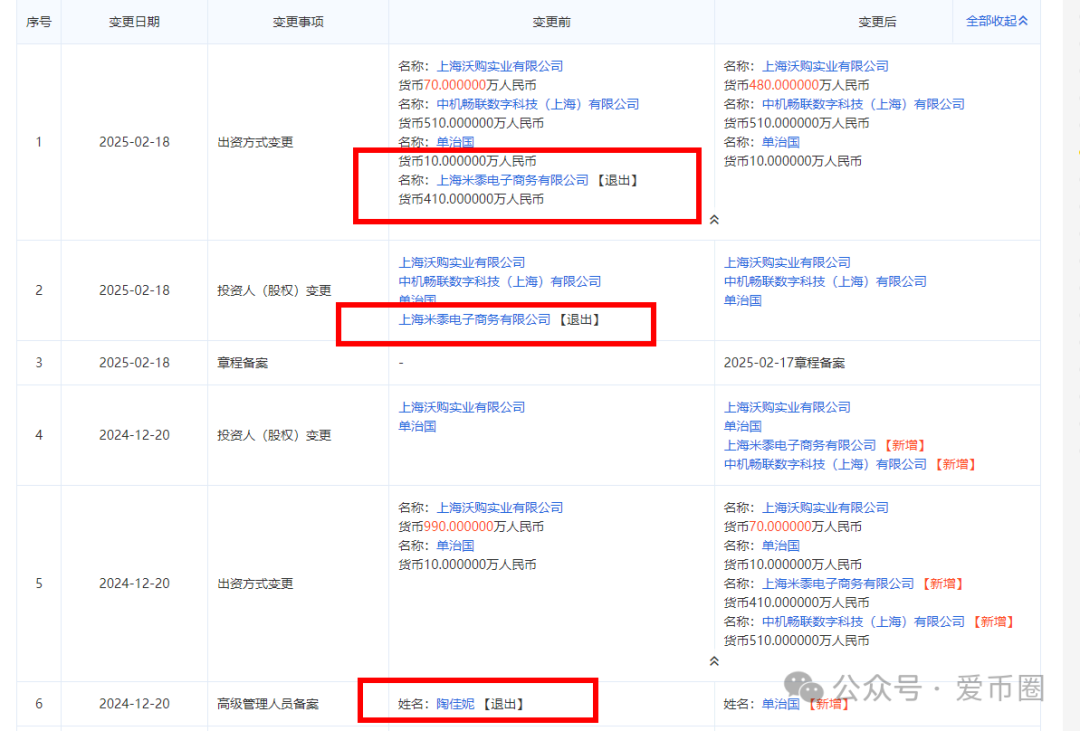Collapse row 5 details using double-up chevron

716,661
